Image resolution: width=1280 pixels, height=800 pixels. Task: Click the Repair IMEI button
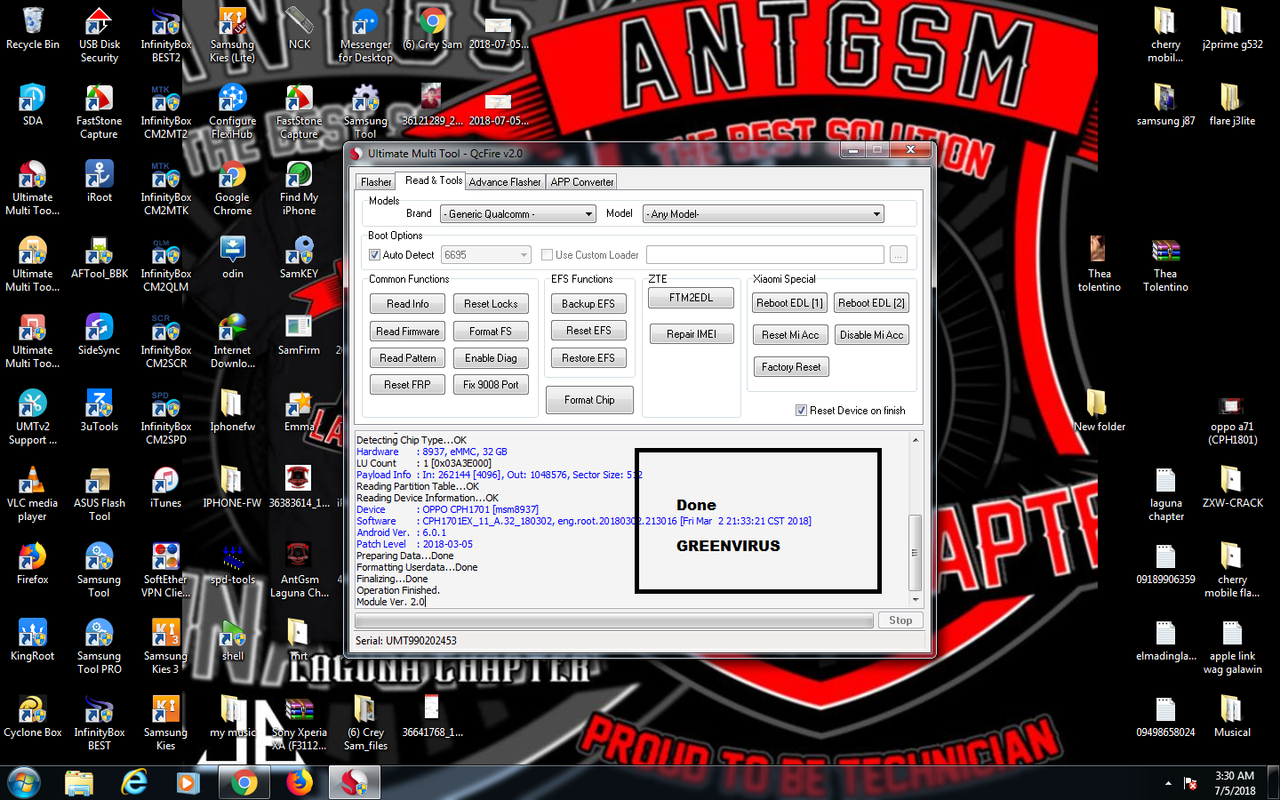692,334
